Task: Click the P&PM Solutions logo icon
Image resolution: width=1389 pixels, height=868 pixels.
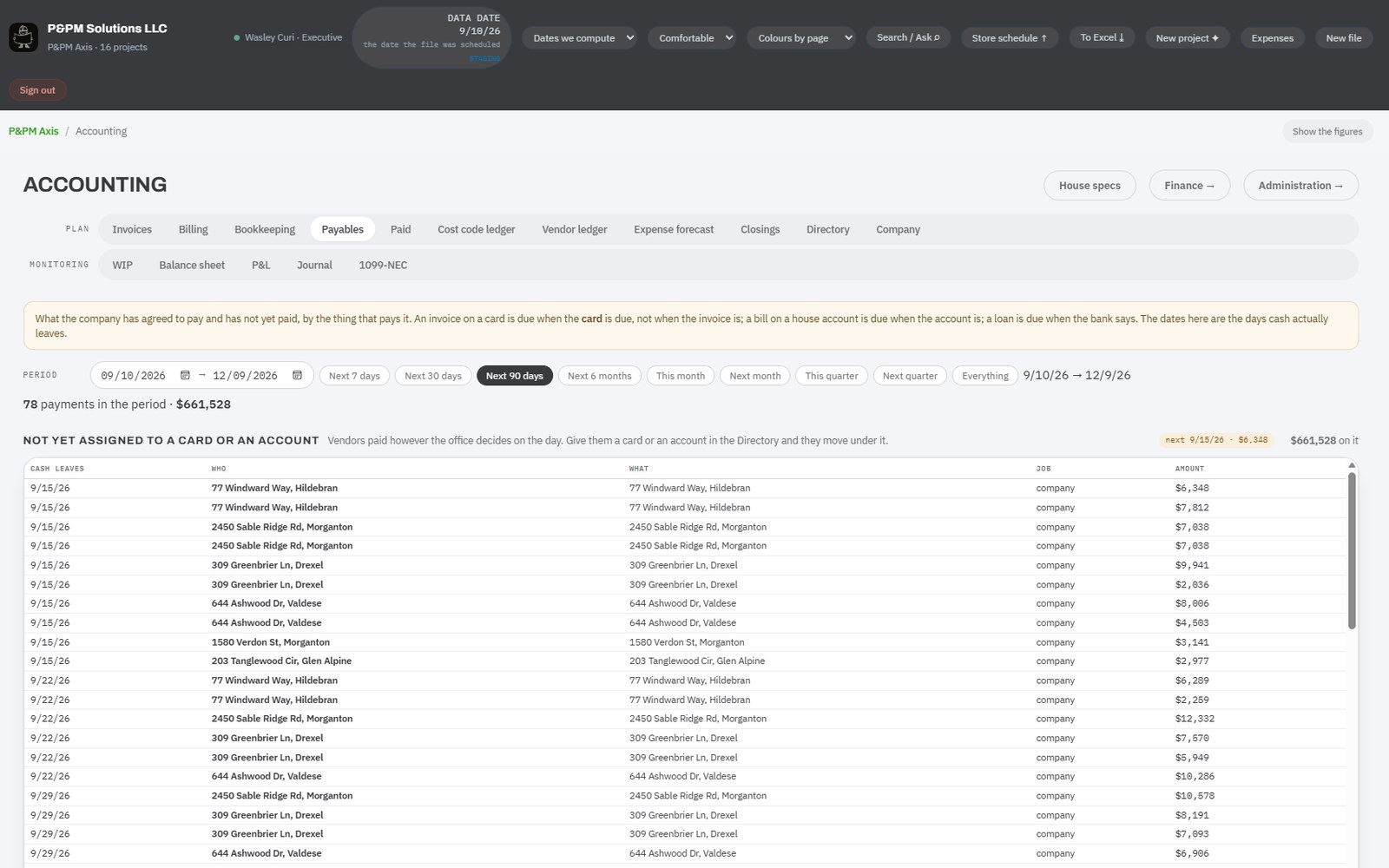Action: click(x=23, y=37)
